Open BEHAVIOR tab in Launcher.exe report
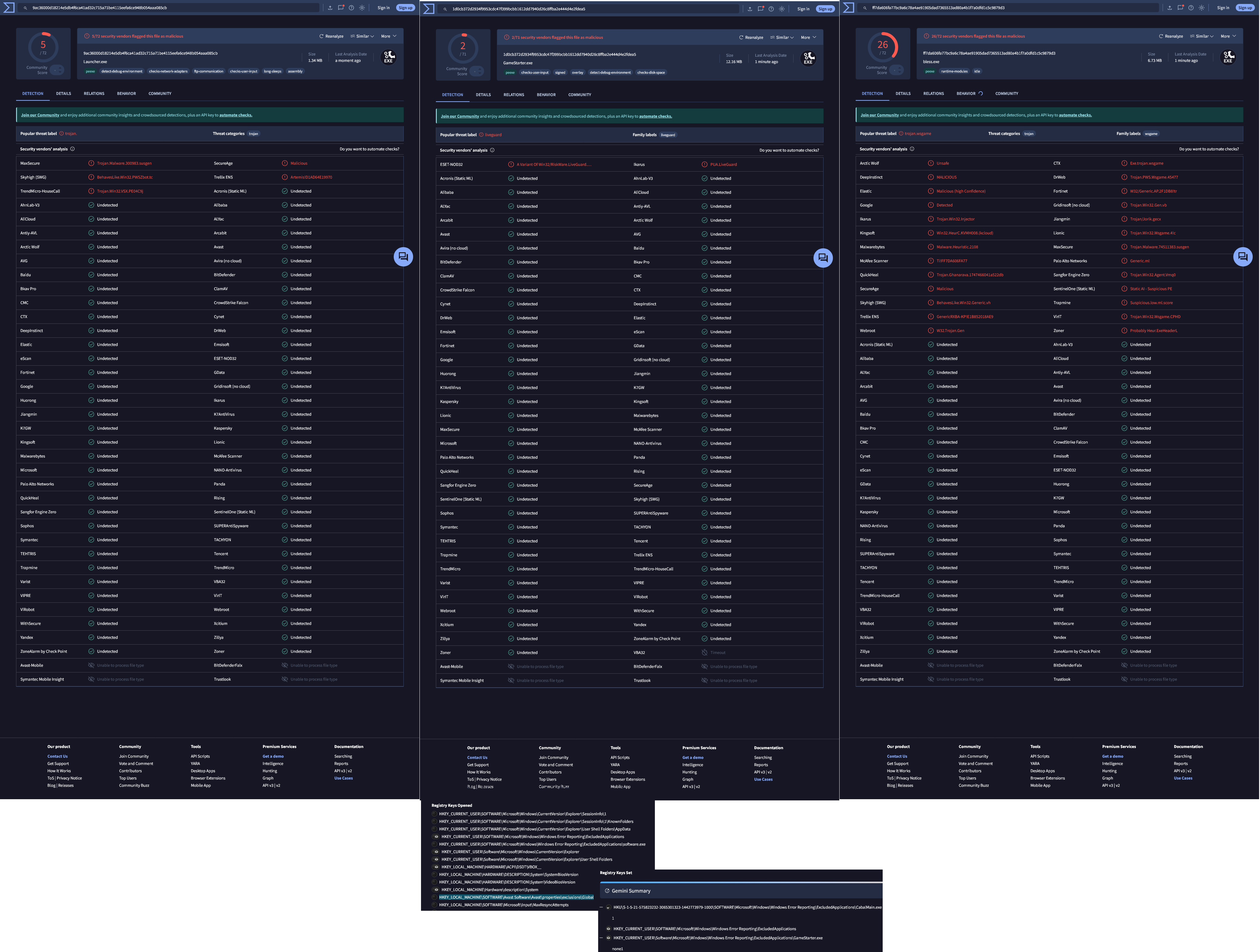Screen dimensions: 1260x952 (126, 93)
